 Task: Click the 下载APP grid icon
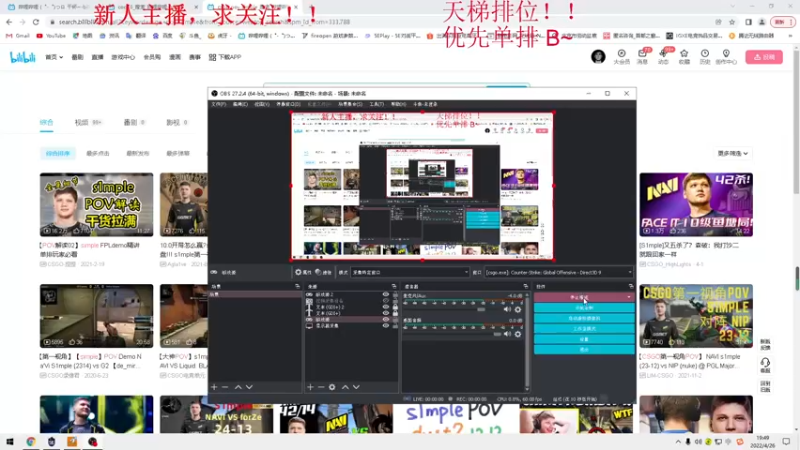(212, 57)
